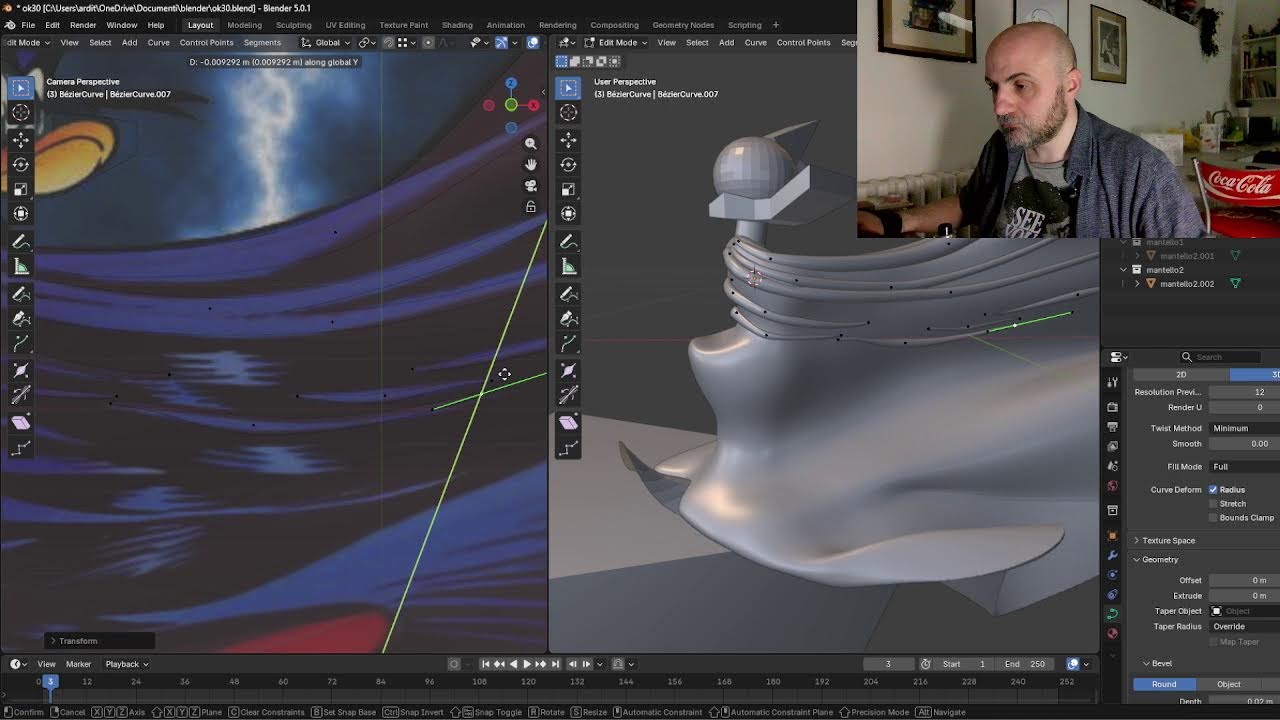The image size is (1280, 720).
Task: Select the Cursor tool in left viewport
Action: point(21,113)
